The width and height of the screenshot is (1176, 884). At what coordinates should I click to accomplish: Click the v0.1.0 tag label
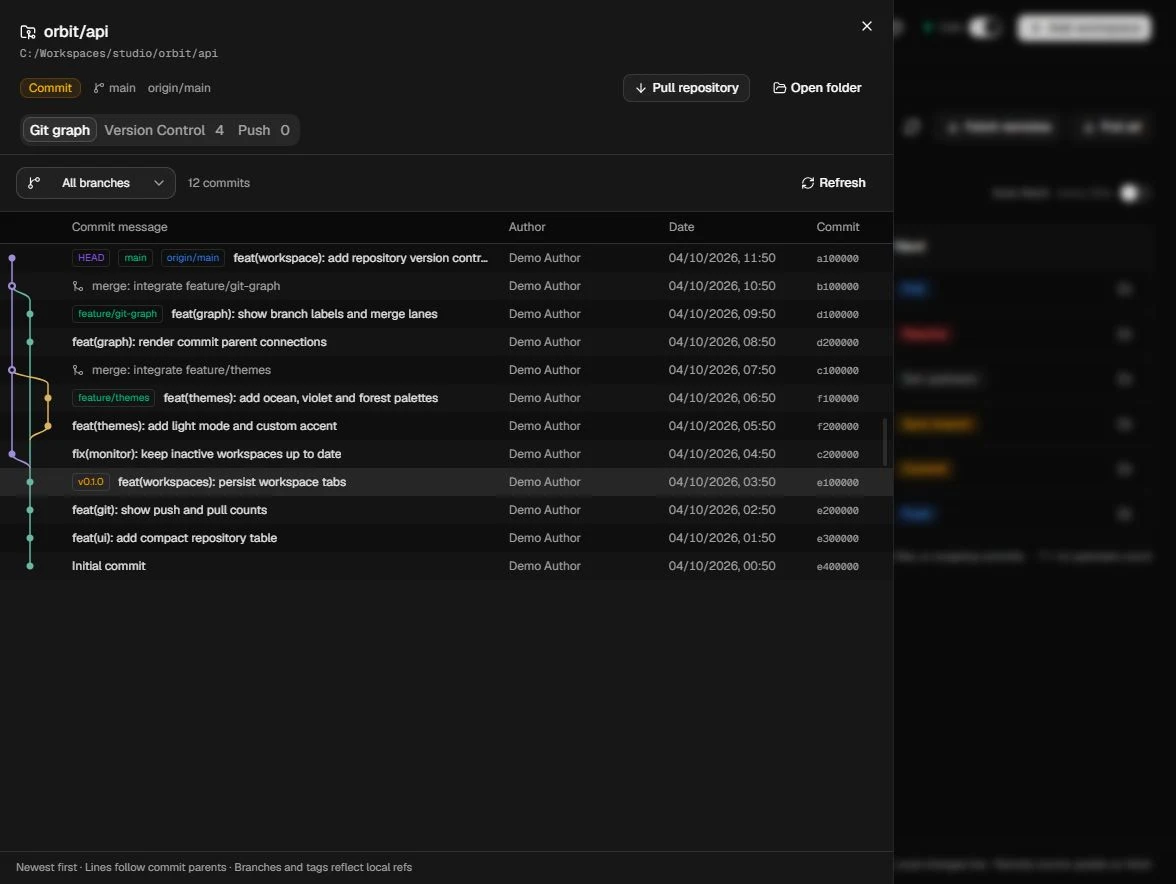pyautogui.click(x=91, y=482)
